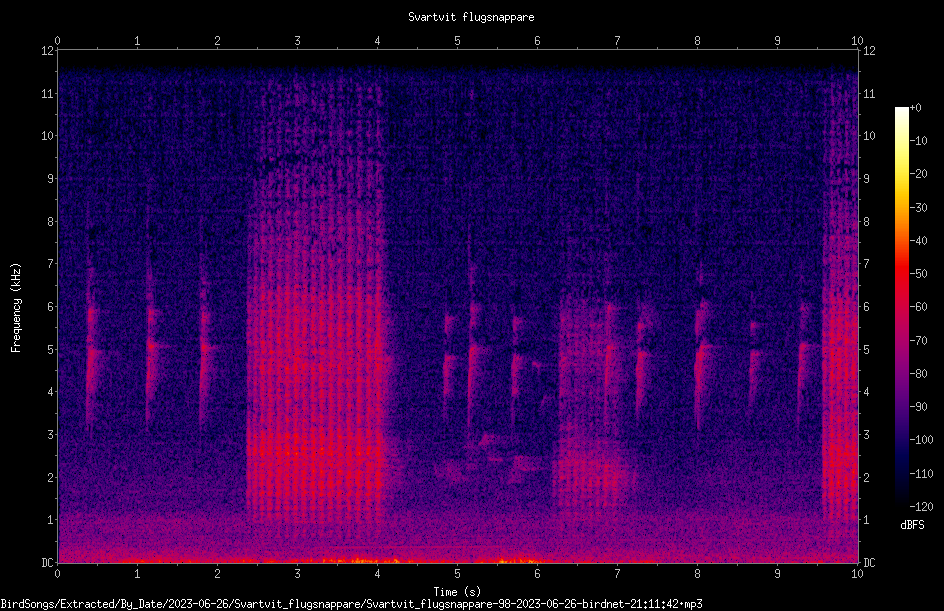Screen dimensions: 944x611
Task: Click the '-110' color scale label
Action: (921, 474)
